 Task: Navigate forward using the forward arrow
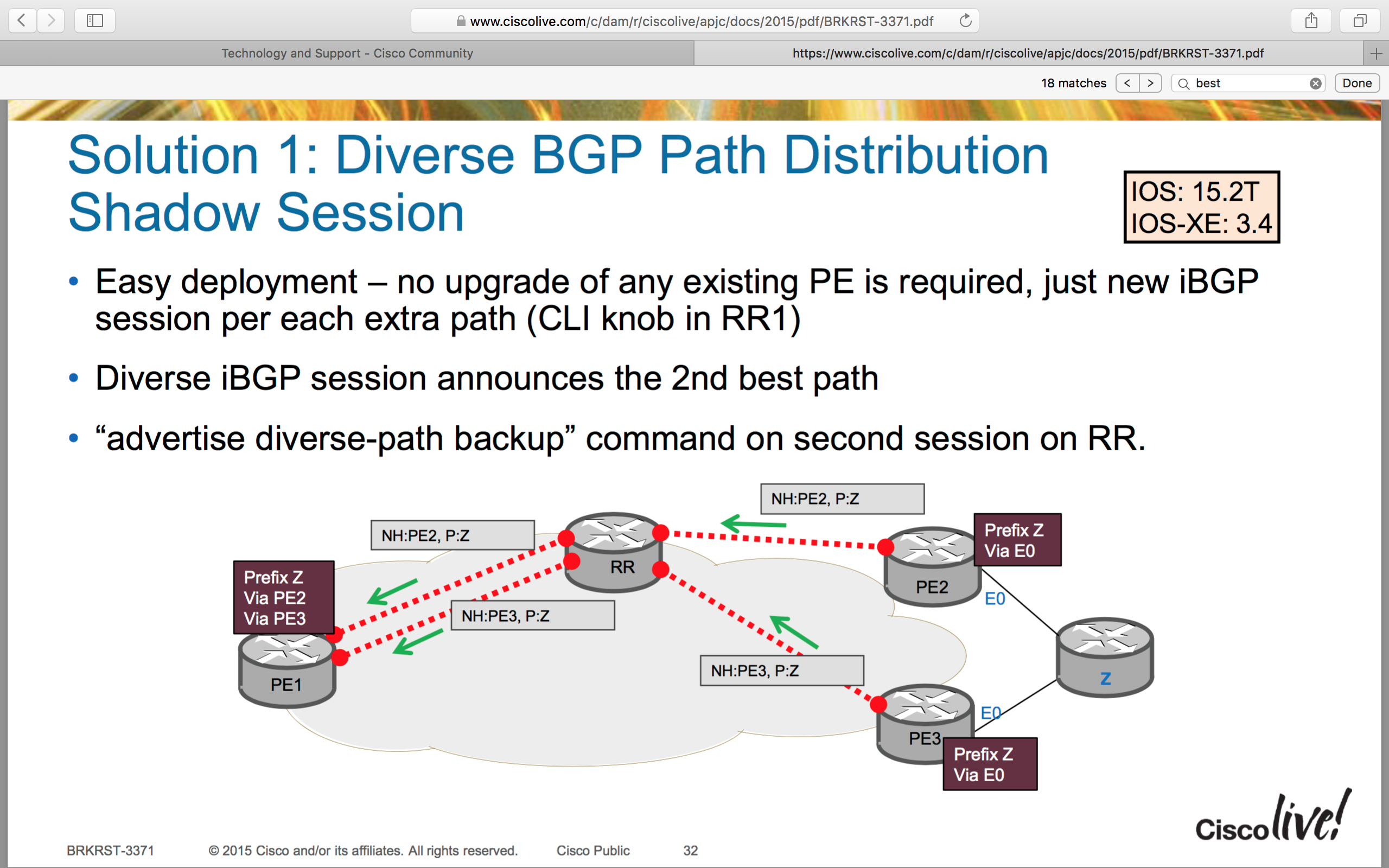50,21
